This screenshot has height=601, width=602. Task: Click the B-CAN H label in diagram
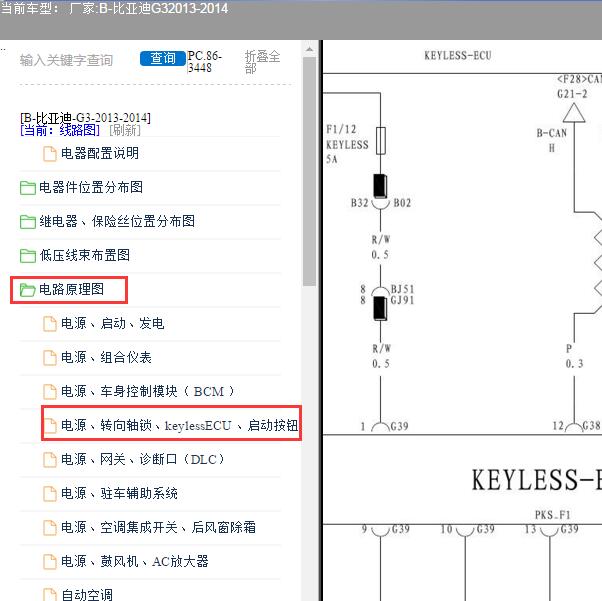coord(552,140)
